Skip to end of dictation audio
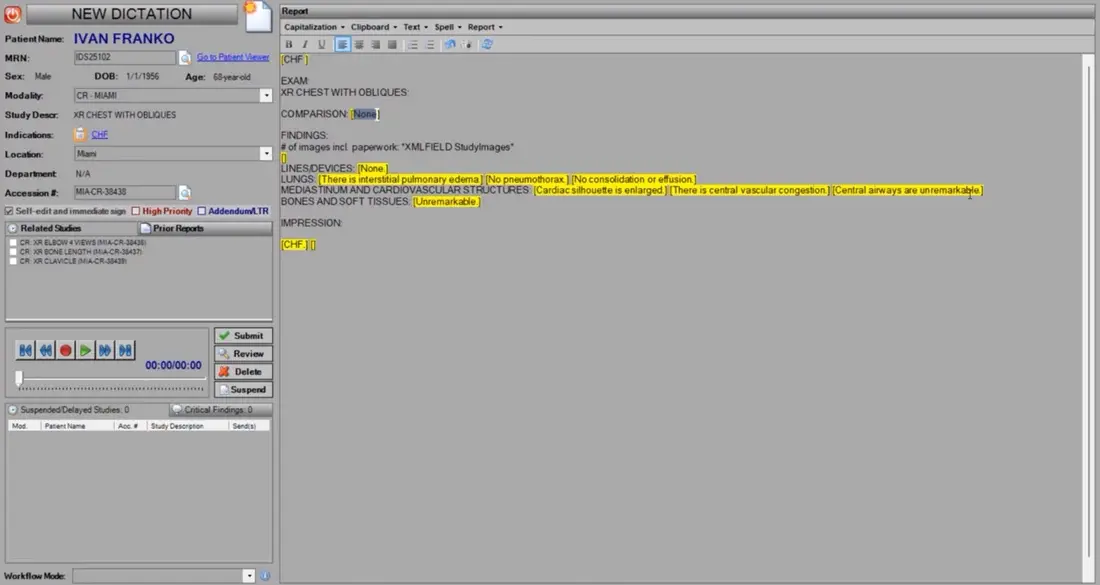This screenshot has height=585, width=1100. (125, 350)
